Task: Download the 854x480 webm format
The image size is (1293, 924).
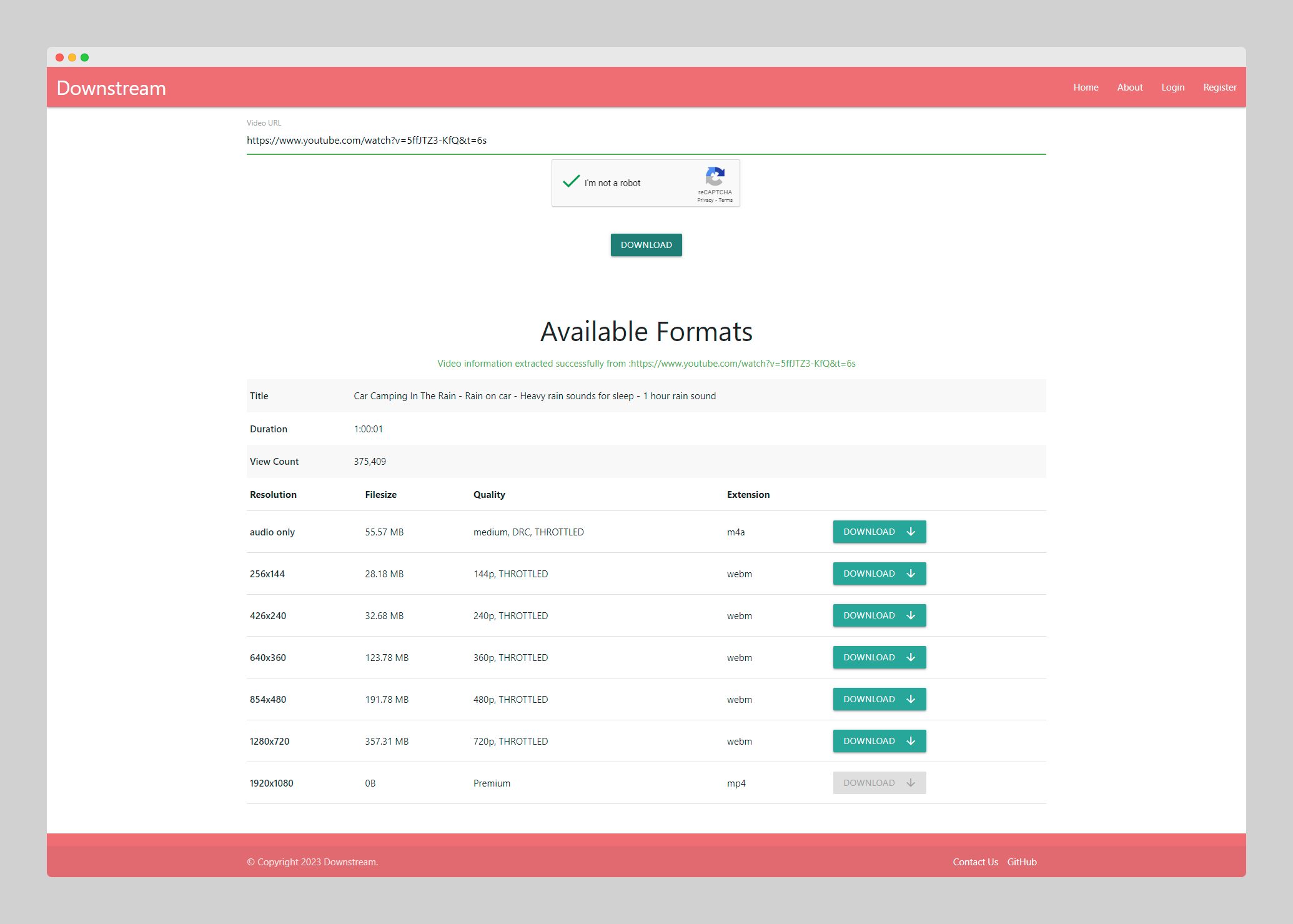Action: [879, 699]
